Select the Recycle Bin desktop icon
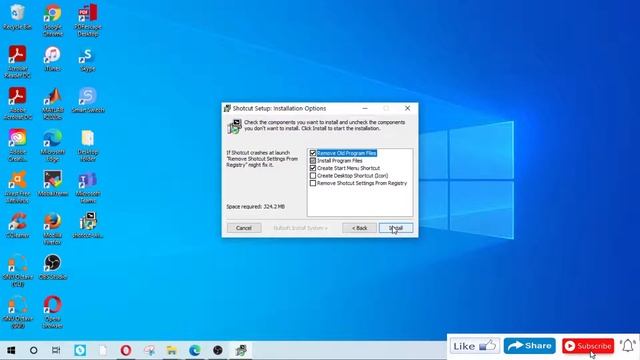The width and height of the screenshot is (640, 360). pyautogui.click(x=17, y=18)
